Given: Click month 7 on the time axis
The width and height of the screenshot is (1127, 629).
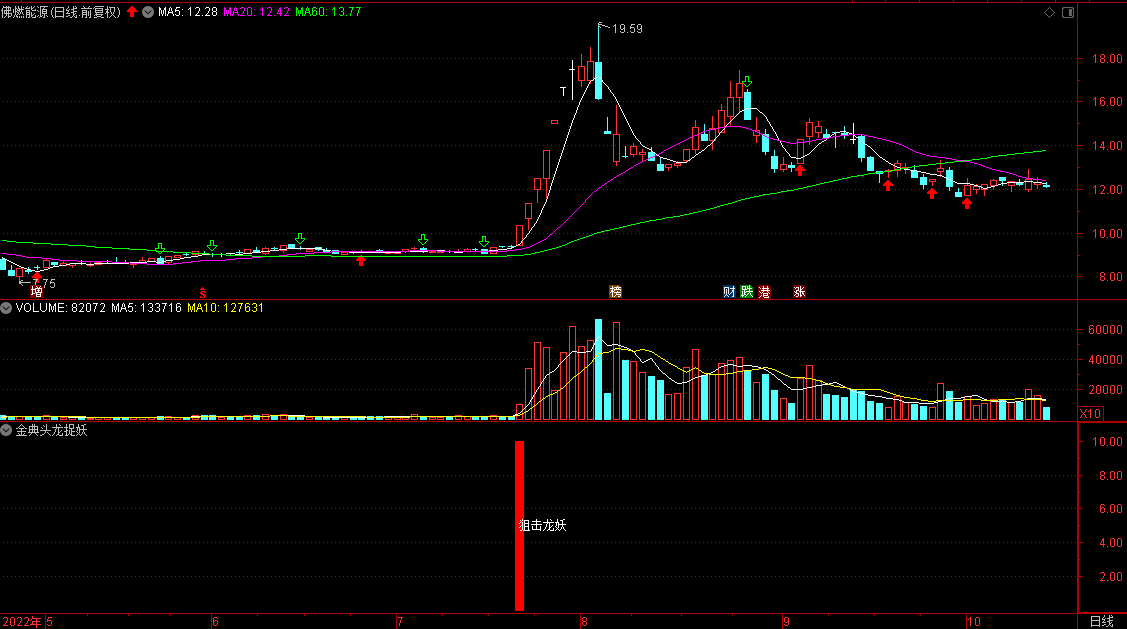Looking at the screenshot, I should 400,622.
